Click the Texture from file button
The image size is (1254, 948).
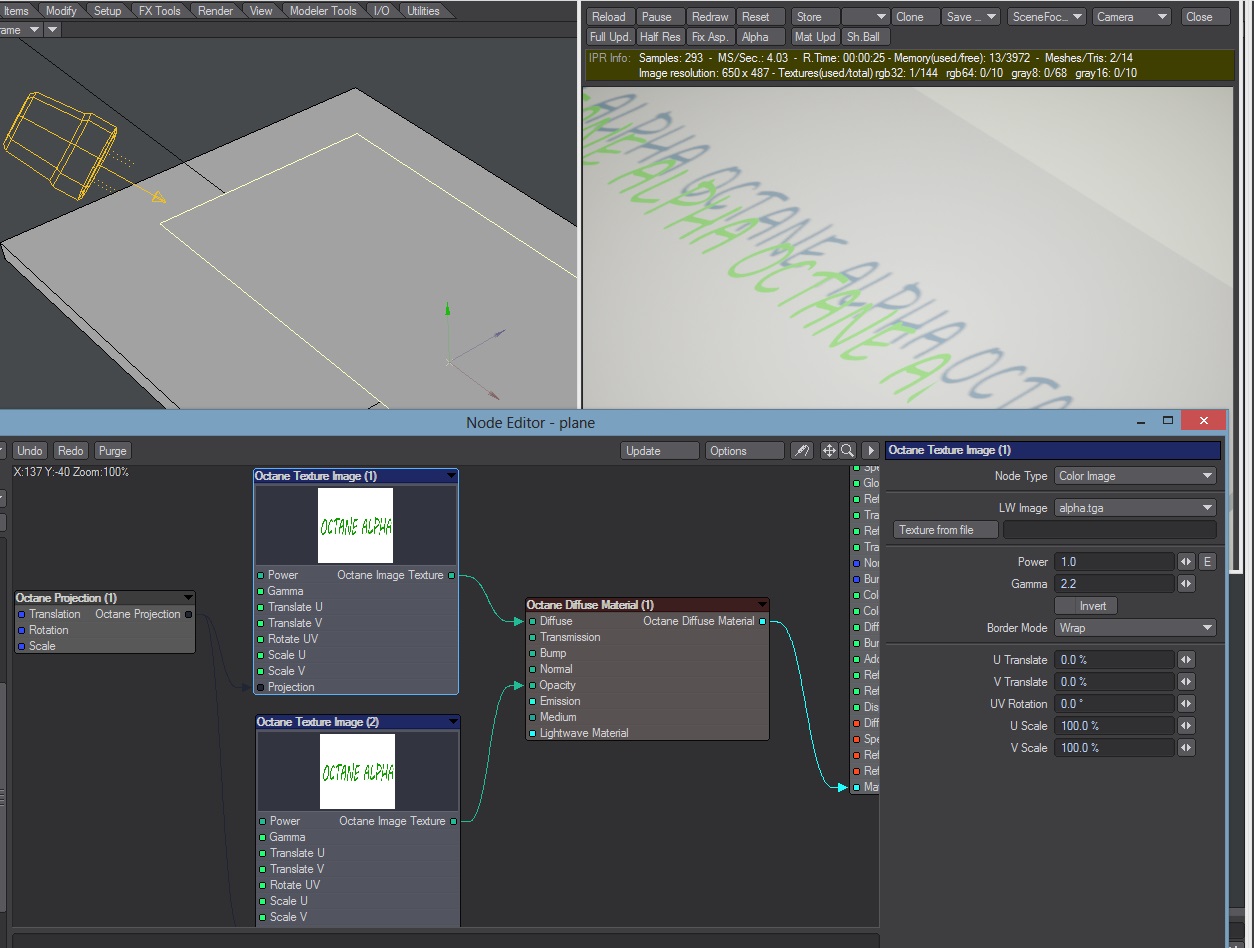point(946,530)
